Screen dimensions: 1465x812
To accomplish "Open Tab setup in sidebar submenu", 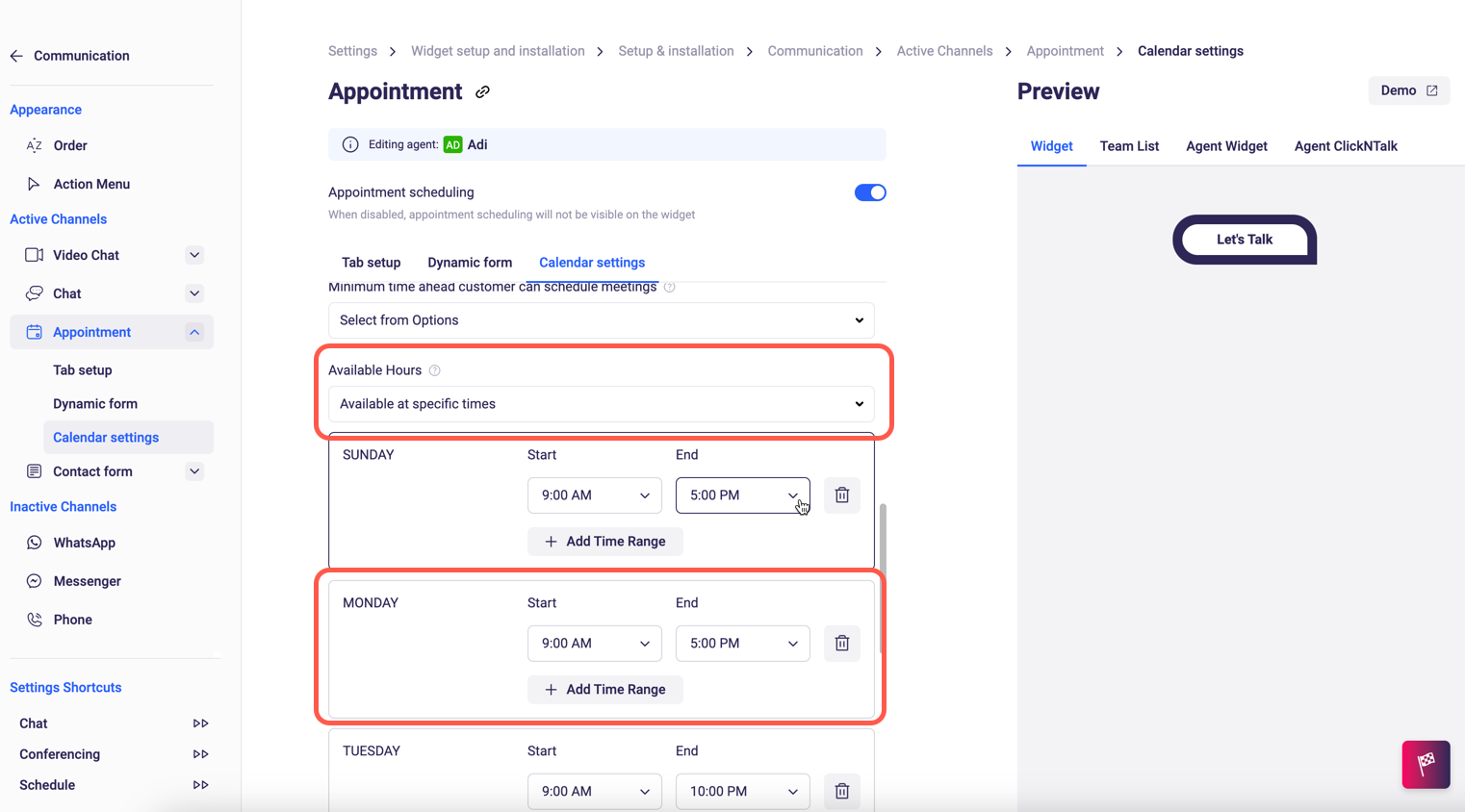I will click(83, 370).
